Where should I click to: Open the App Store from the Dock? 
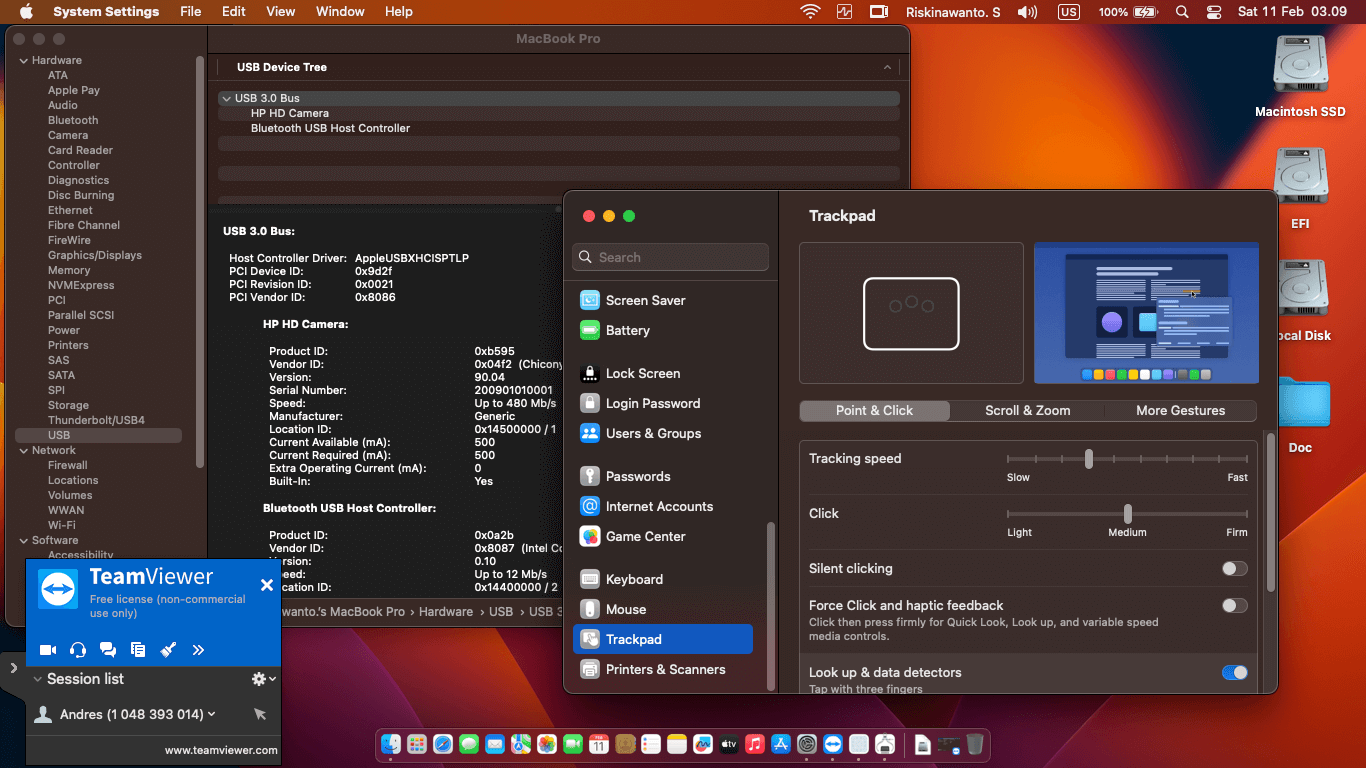(x=781, y=744)
